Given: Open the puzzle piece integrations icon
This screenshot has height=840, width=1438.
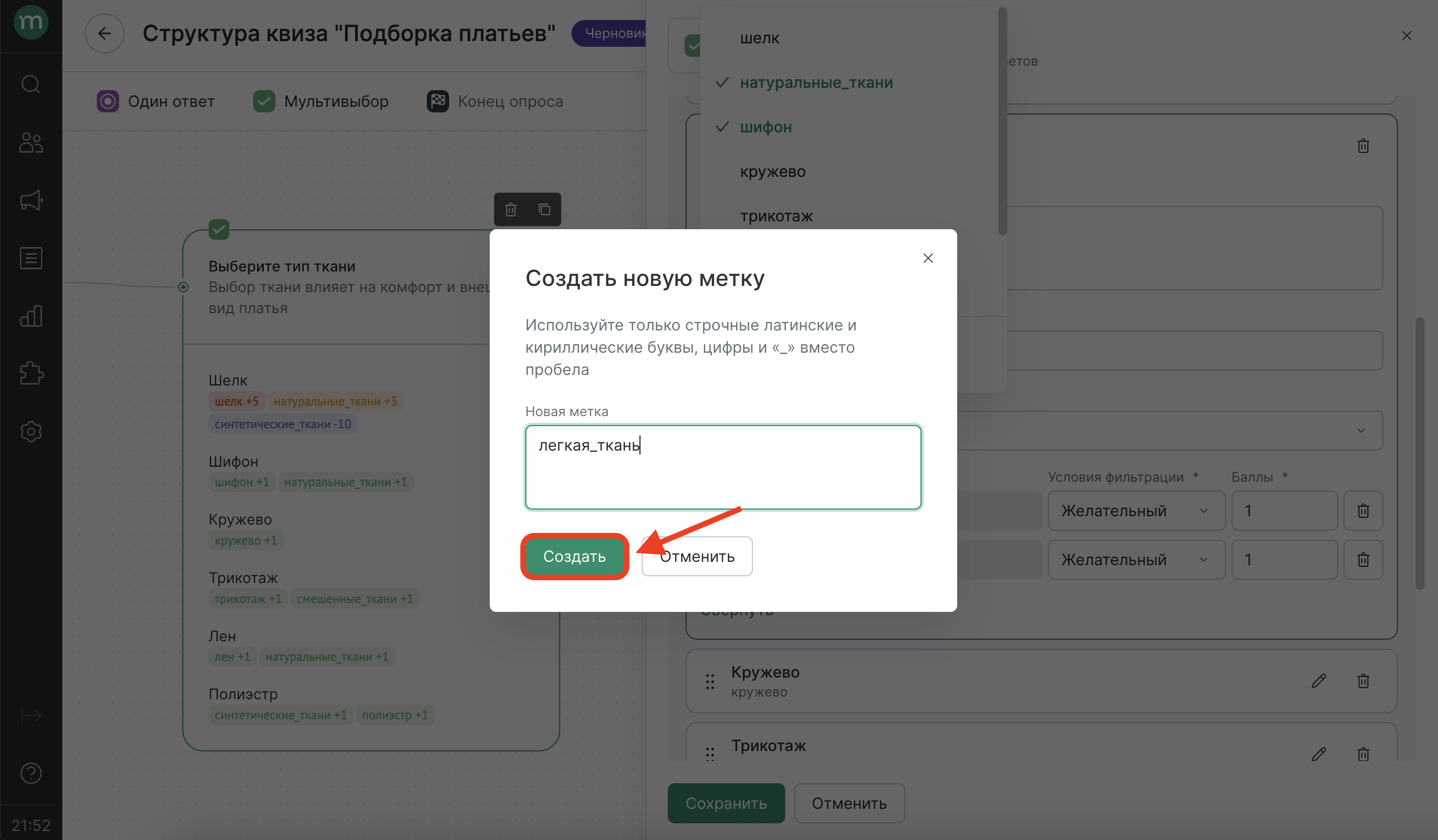Looking at the screenshot, I should pos(31,373).
